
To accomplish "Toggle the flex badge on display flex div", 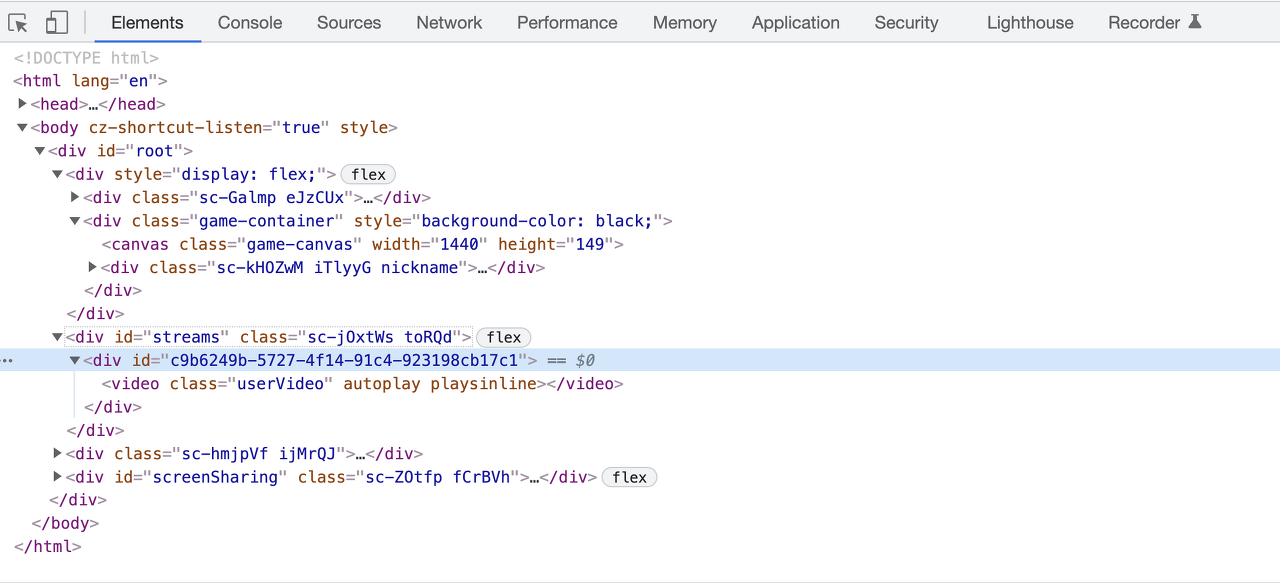I will (x=368, y=174).
